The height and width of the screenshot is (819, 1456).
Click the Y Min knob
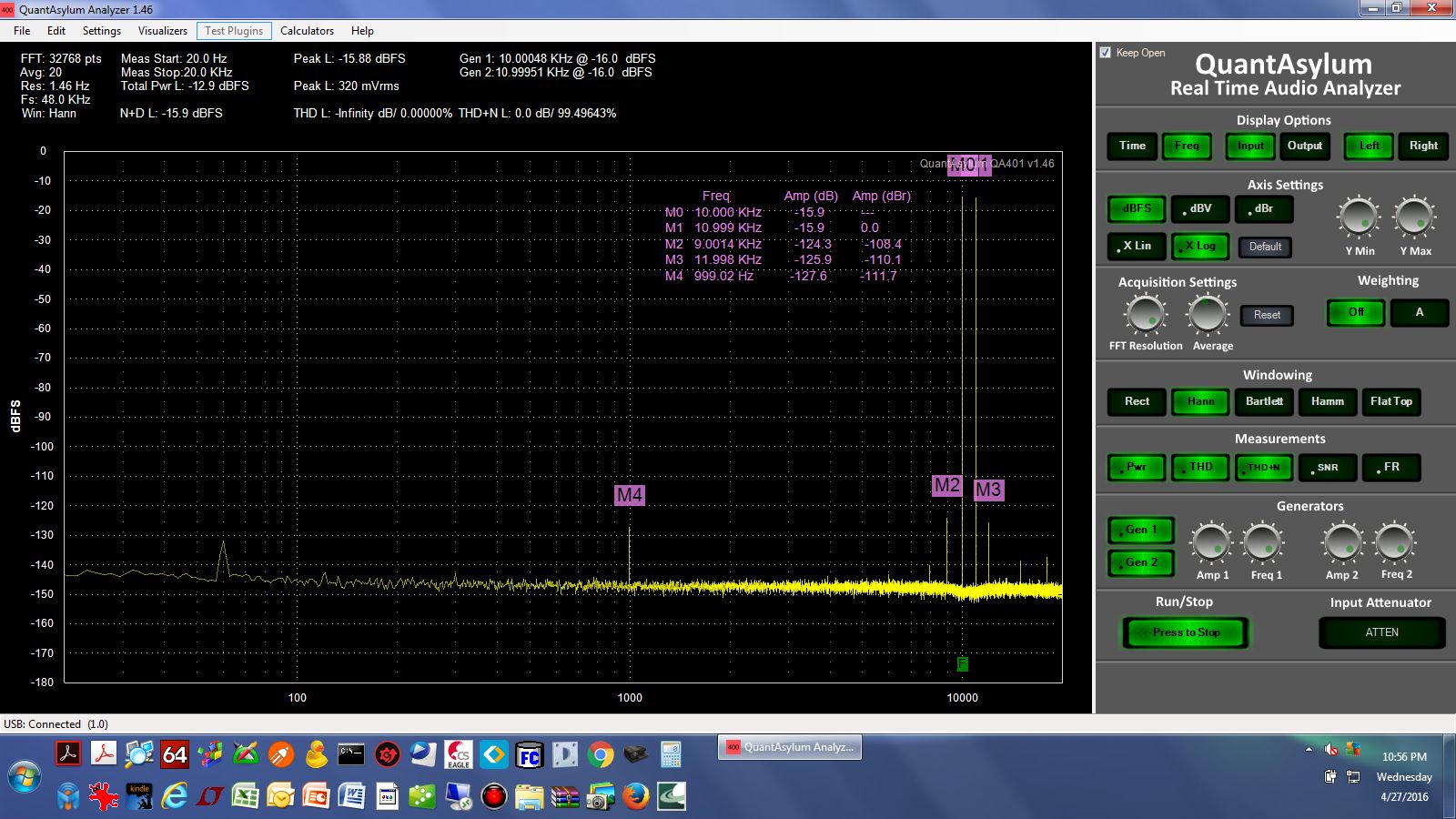(1359, 217)
